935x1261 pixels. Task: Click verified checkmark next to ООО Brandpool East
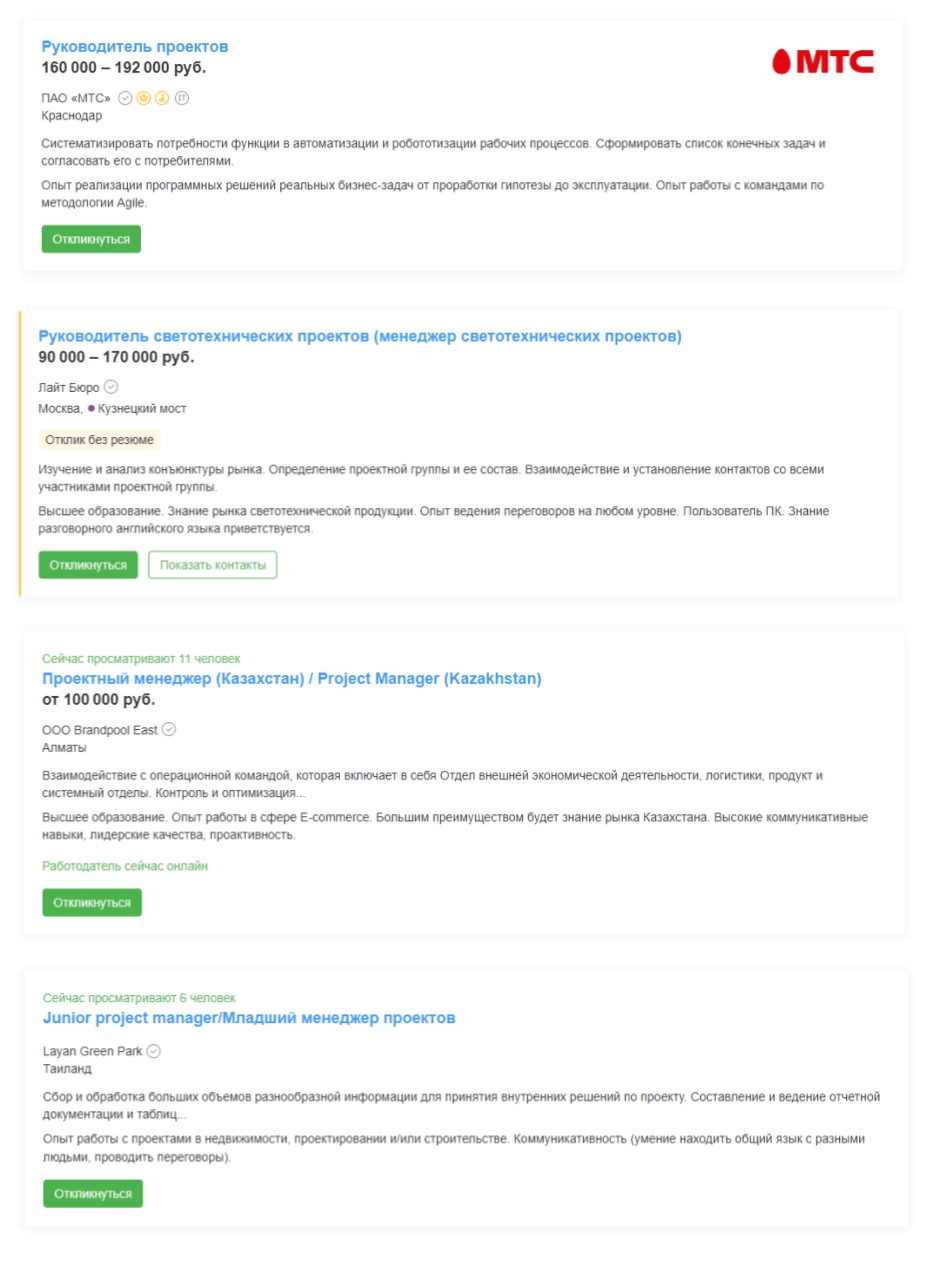[x=169, y=729]
